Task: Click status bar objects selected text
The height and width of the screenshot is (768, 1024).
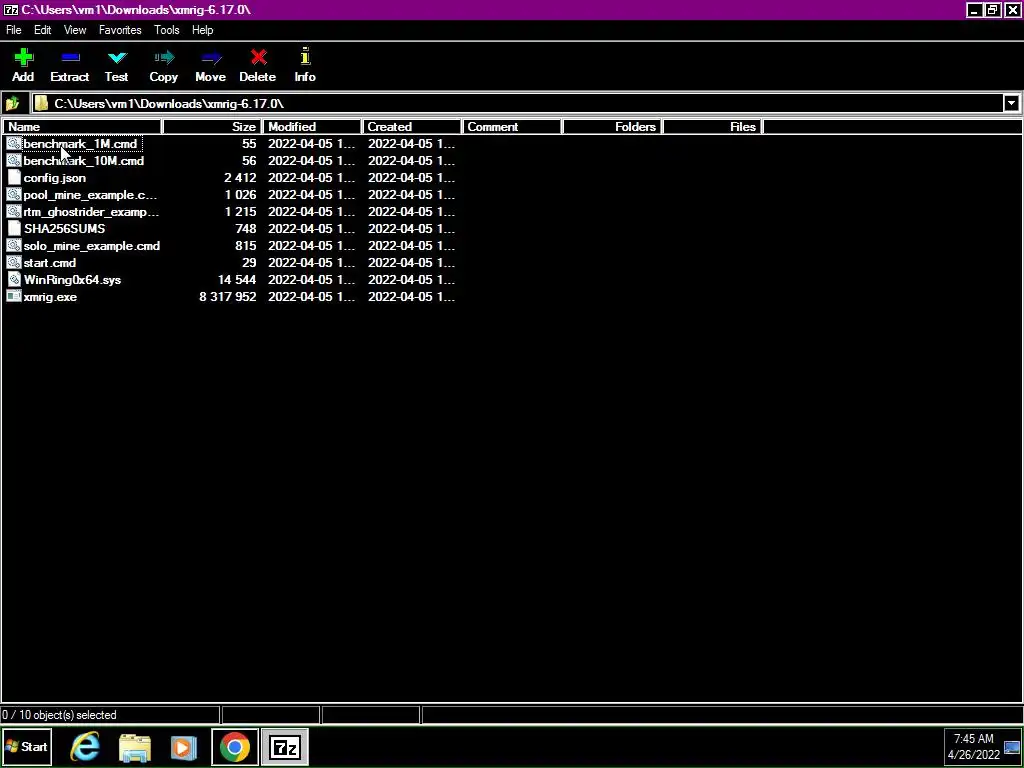Action: pos(59,715)
